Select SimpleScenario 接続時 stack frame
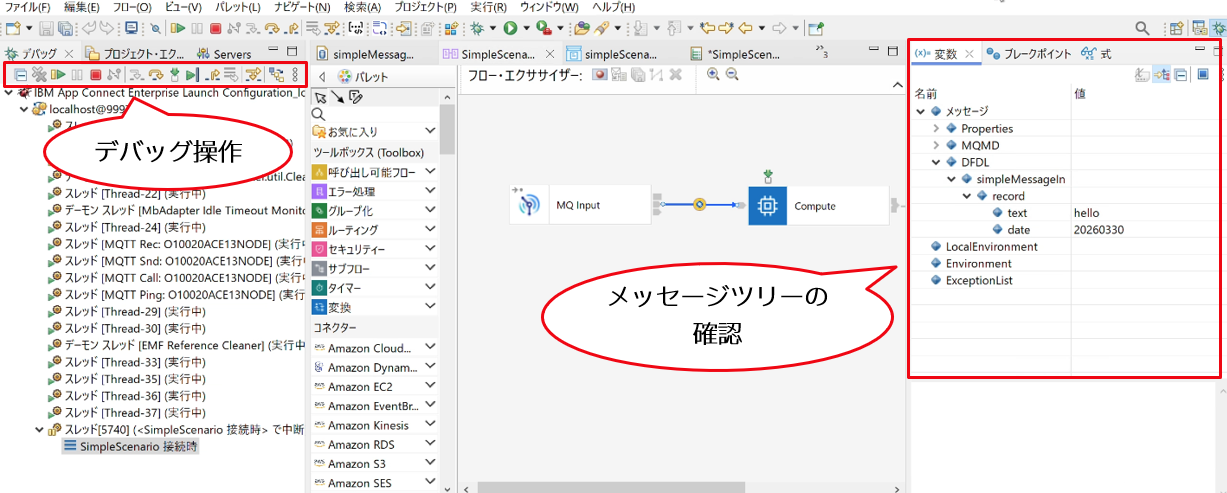The width and height of the screenshot is (1227, 493). [130, 447]
